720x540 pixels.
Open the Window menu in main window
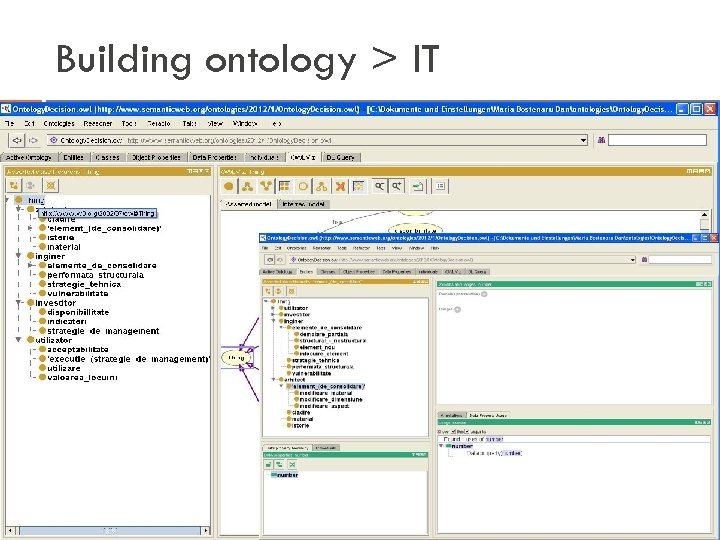245,124
